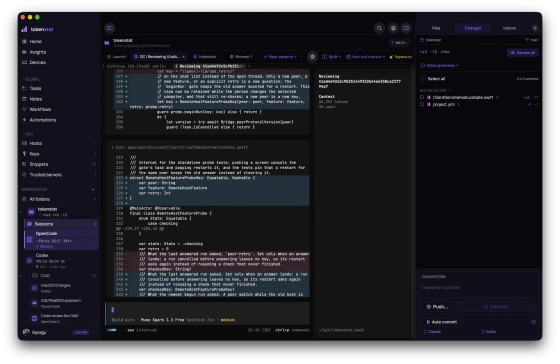Click the Auto commit button
Image resolution: width=560 pixels, height=364 pixels.
(441, 322)
